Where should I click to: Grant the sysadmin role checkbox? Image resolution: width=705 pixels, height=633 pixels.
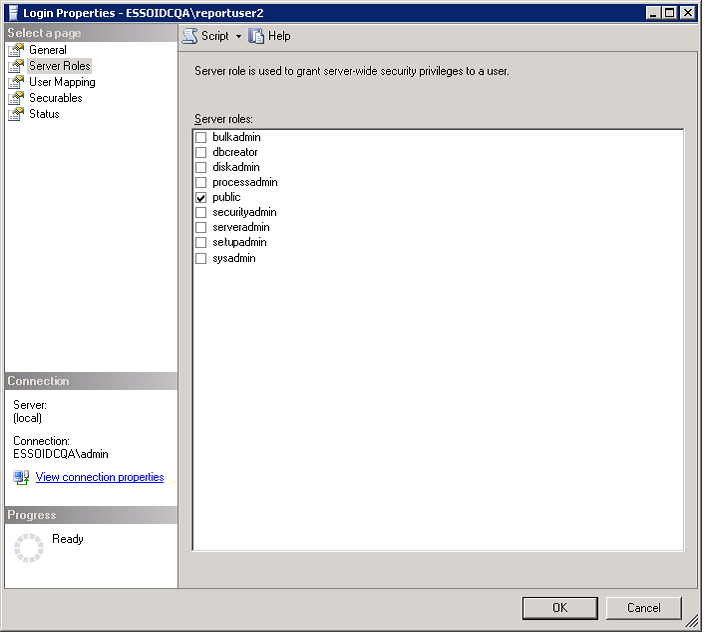pos(201,259)
